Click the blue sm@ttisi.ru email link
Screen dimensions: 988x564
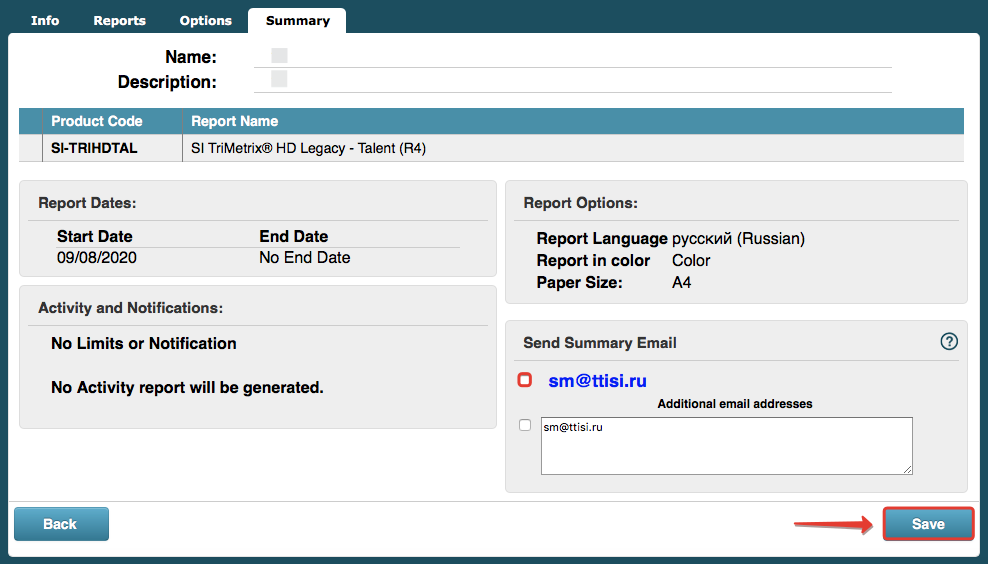pyautogui.click(x=597, y=381)
